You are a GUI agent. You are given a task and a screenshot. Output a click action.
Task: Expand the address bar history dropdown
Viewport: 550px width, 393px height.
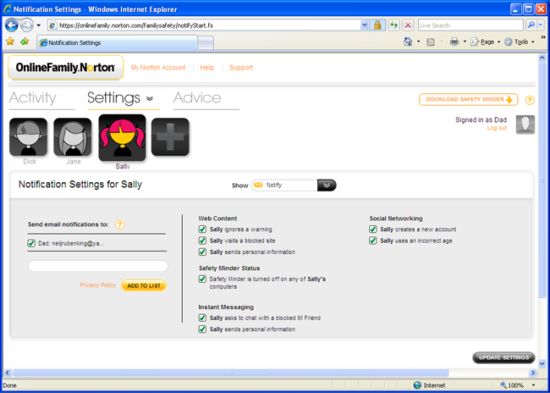click(365, 25)
